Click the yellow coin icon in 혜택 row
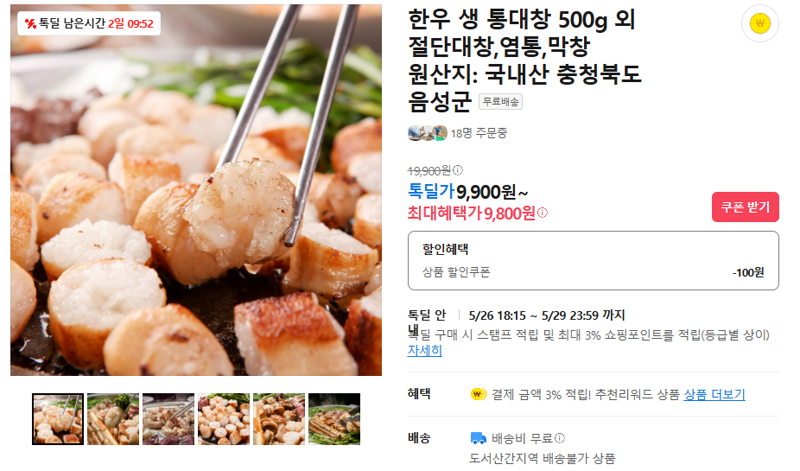800x471 pixels. [x=478, y=394]
